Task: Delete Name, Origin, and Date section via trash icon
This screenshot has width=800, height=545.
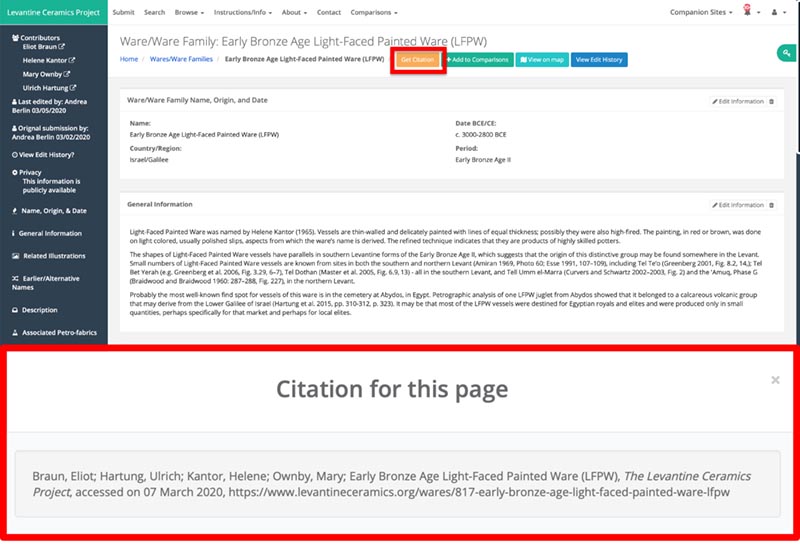Action: (771, 102)
